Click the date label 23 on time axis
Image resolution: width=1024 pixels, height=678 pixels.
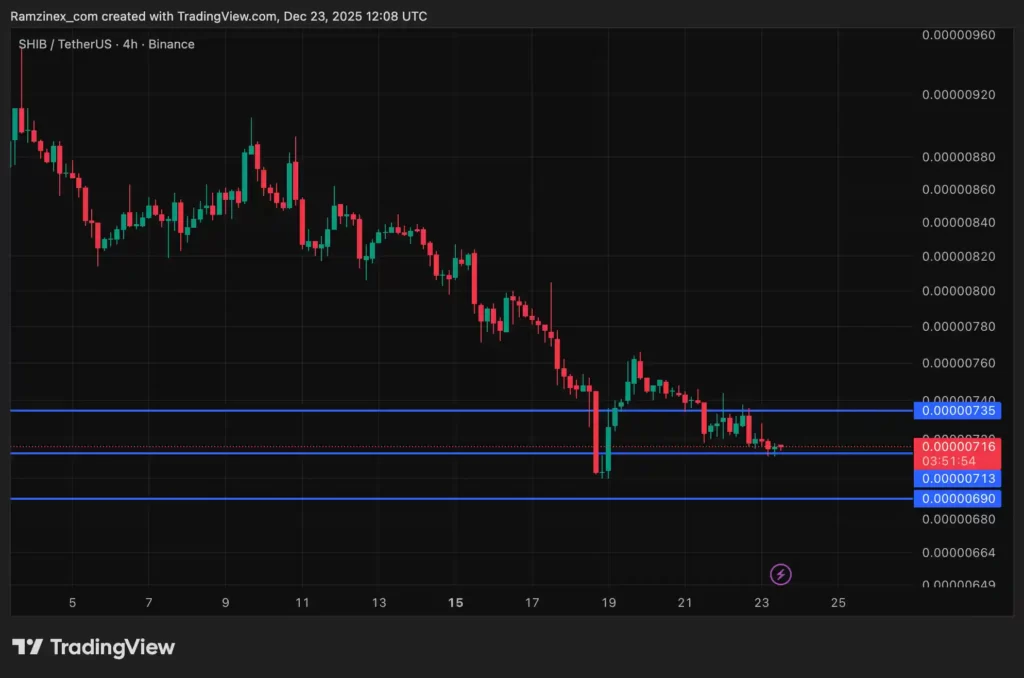click(x=762, y=602)
